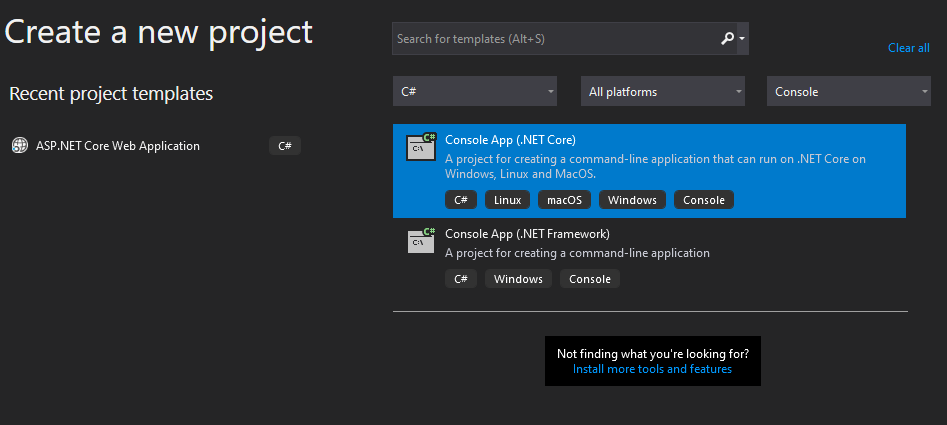Open the search options dropdown arrow
The image size is (947, 425).
point(742,39)
